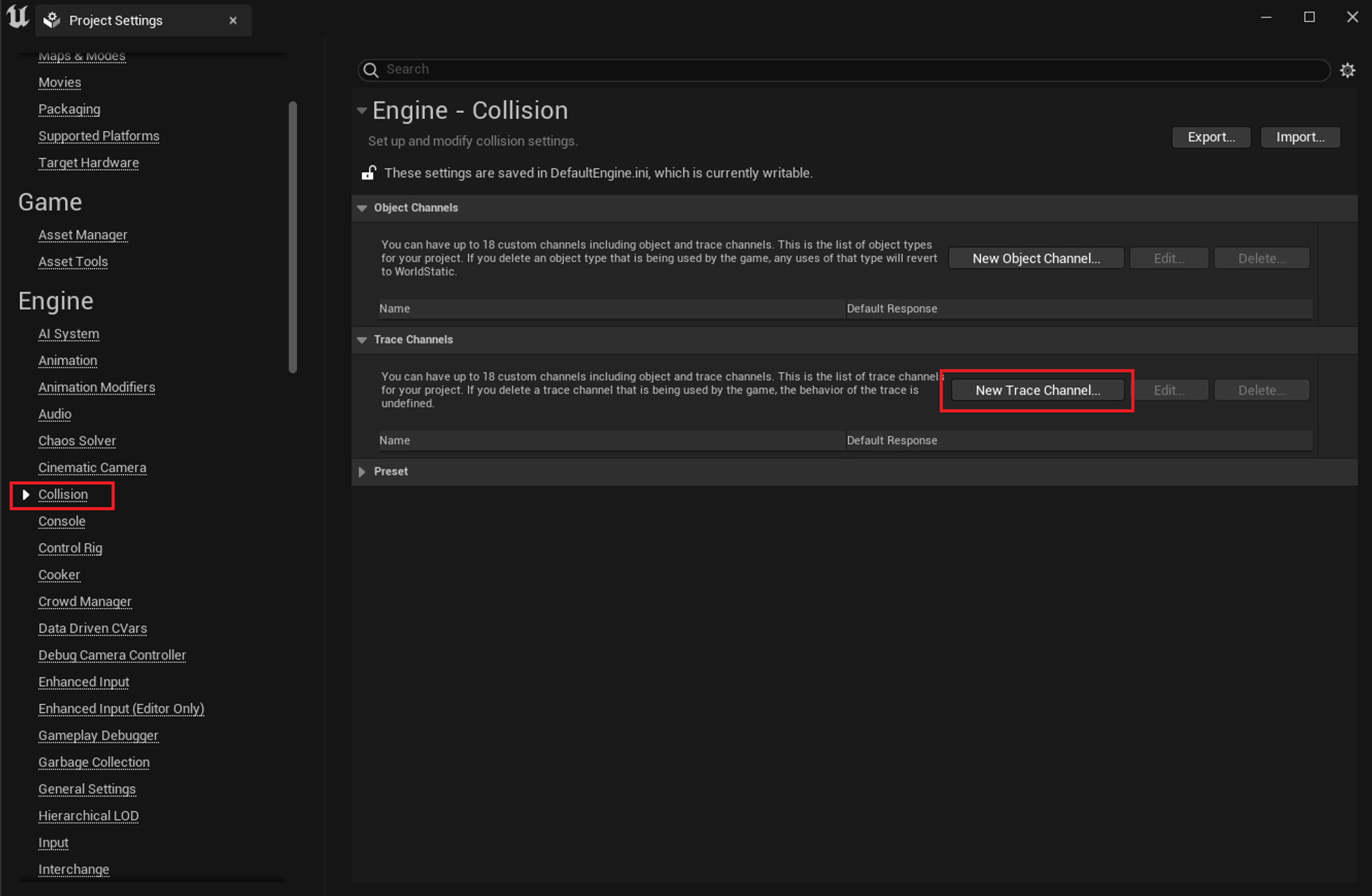Click the Import button

(1300, 137)
